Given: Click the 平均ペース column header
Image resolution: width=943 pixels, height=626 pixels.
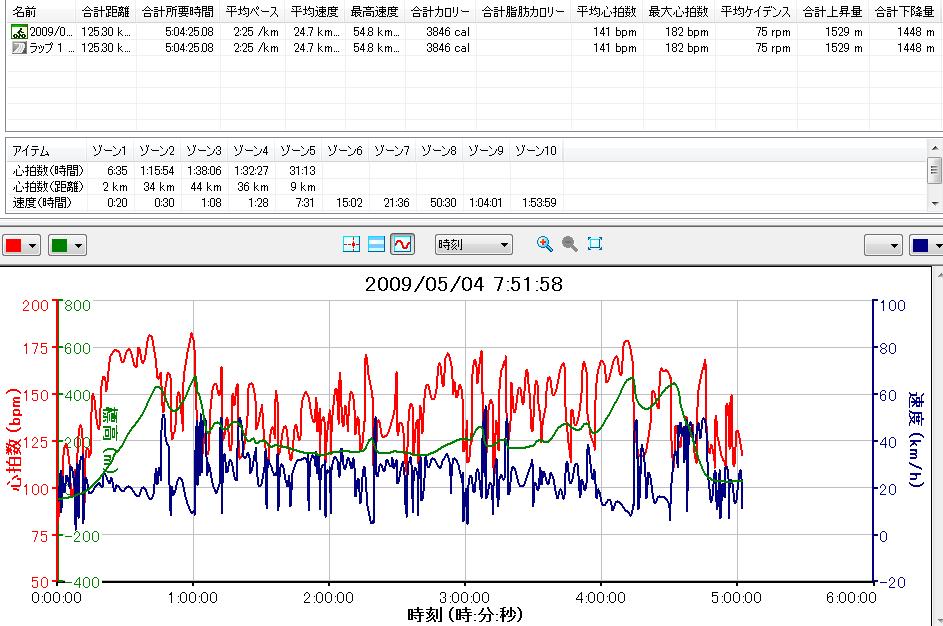Looking at the screenshot, I should [253, 11].
